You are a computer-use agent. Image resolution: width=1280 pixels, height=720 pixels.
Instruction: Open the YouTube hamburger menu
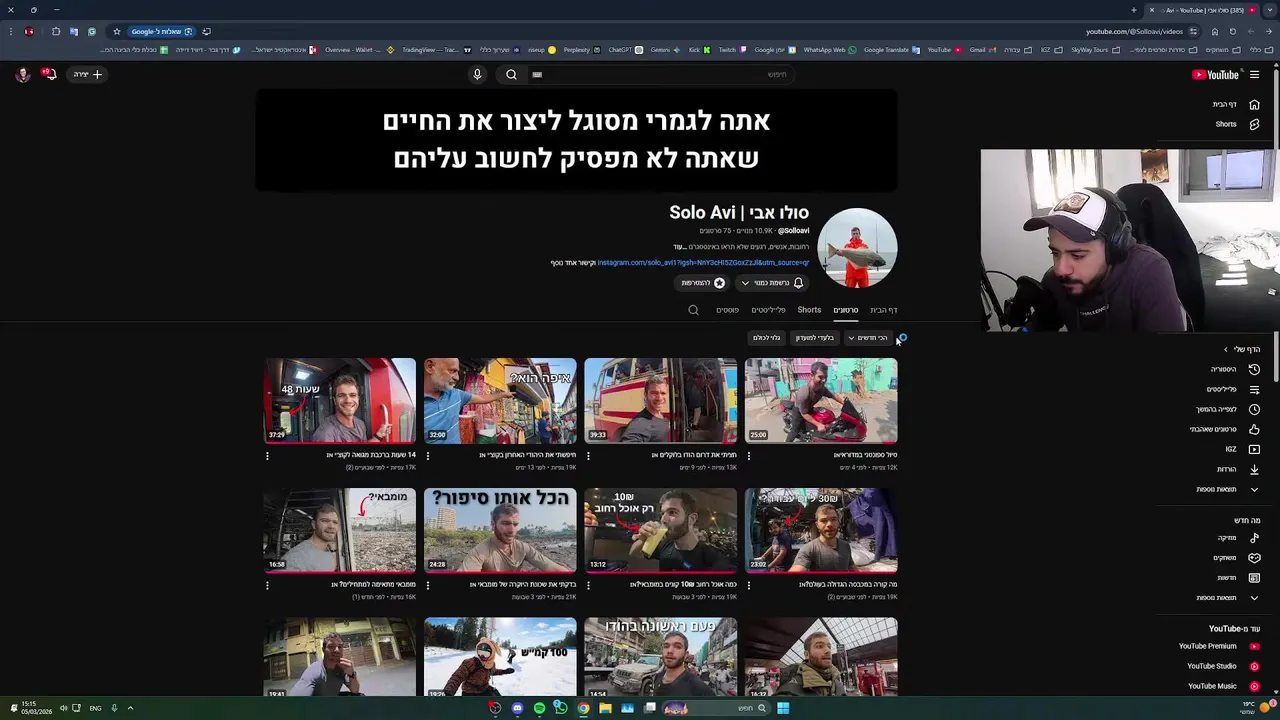coord(1254,74)
